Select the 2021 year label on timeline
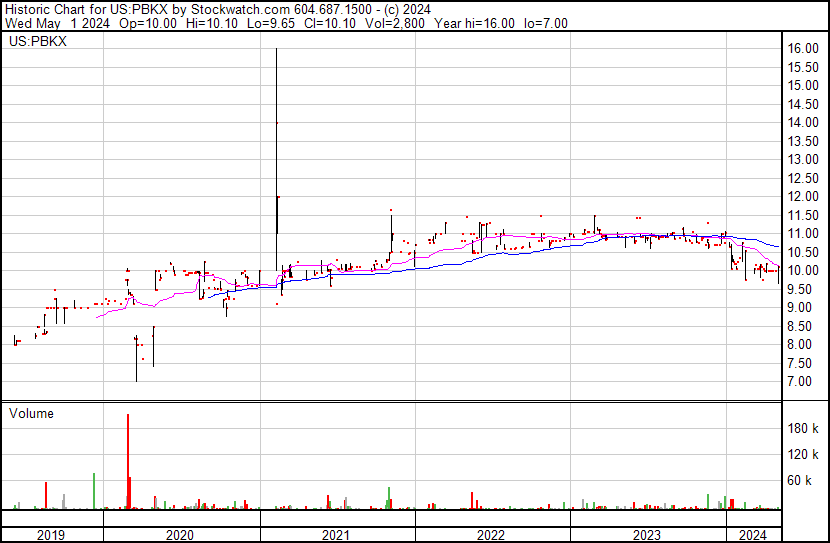Viewport: 830px width, 543px height. 336,535
